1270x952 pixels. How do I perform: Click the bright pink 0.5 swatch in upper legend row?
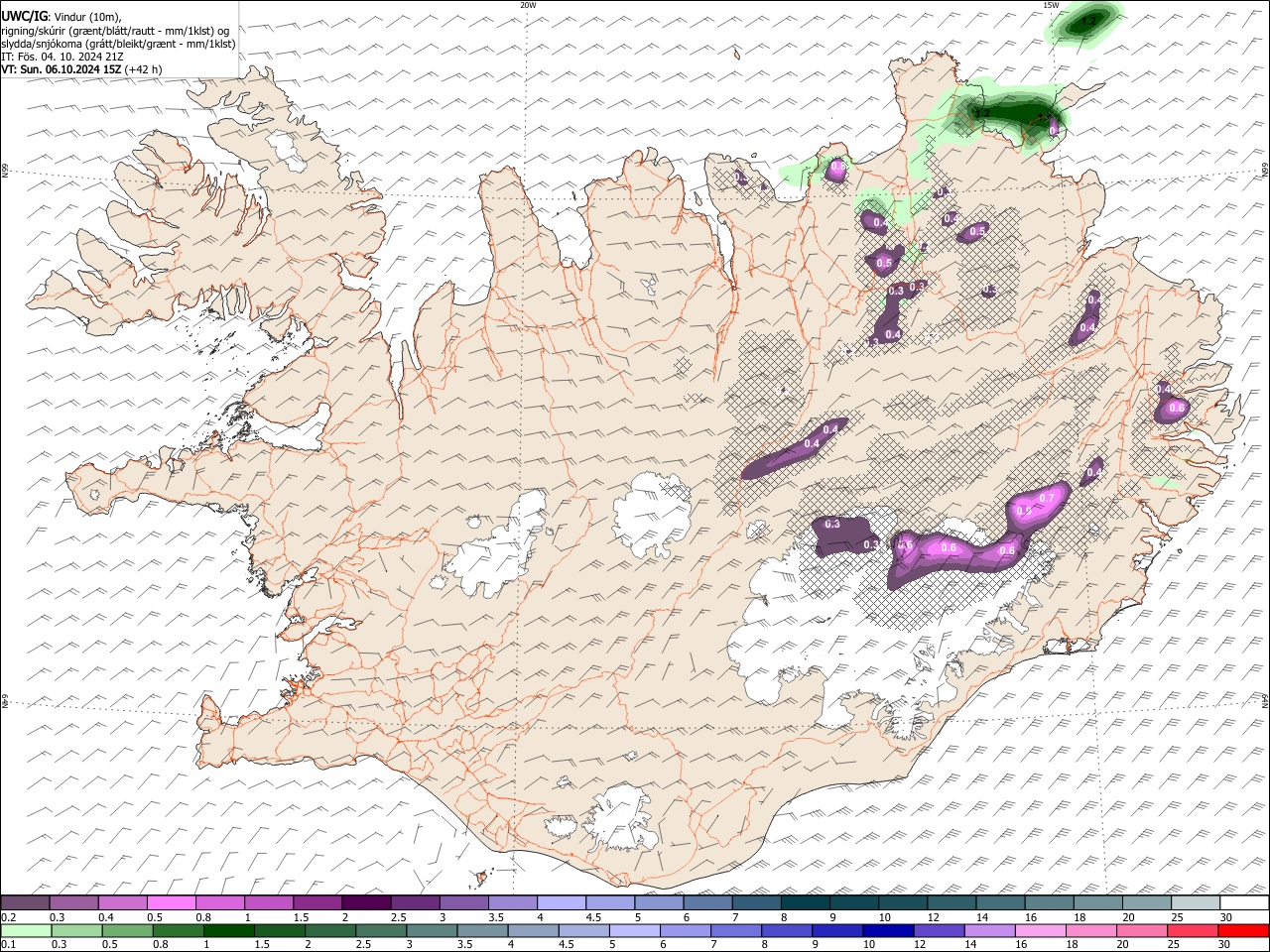[x=172, y=903]
